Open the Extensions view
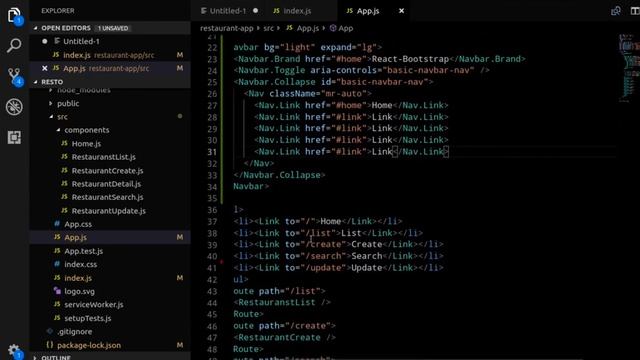 pyautogui.click(x=14, y=138)
